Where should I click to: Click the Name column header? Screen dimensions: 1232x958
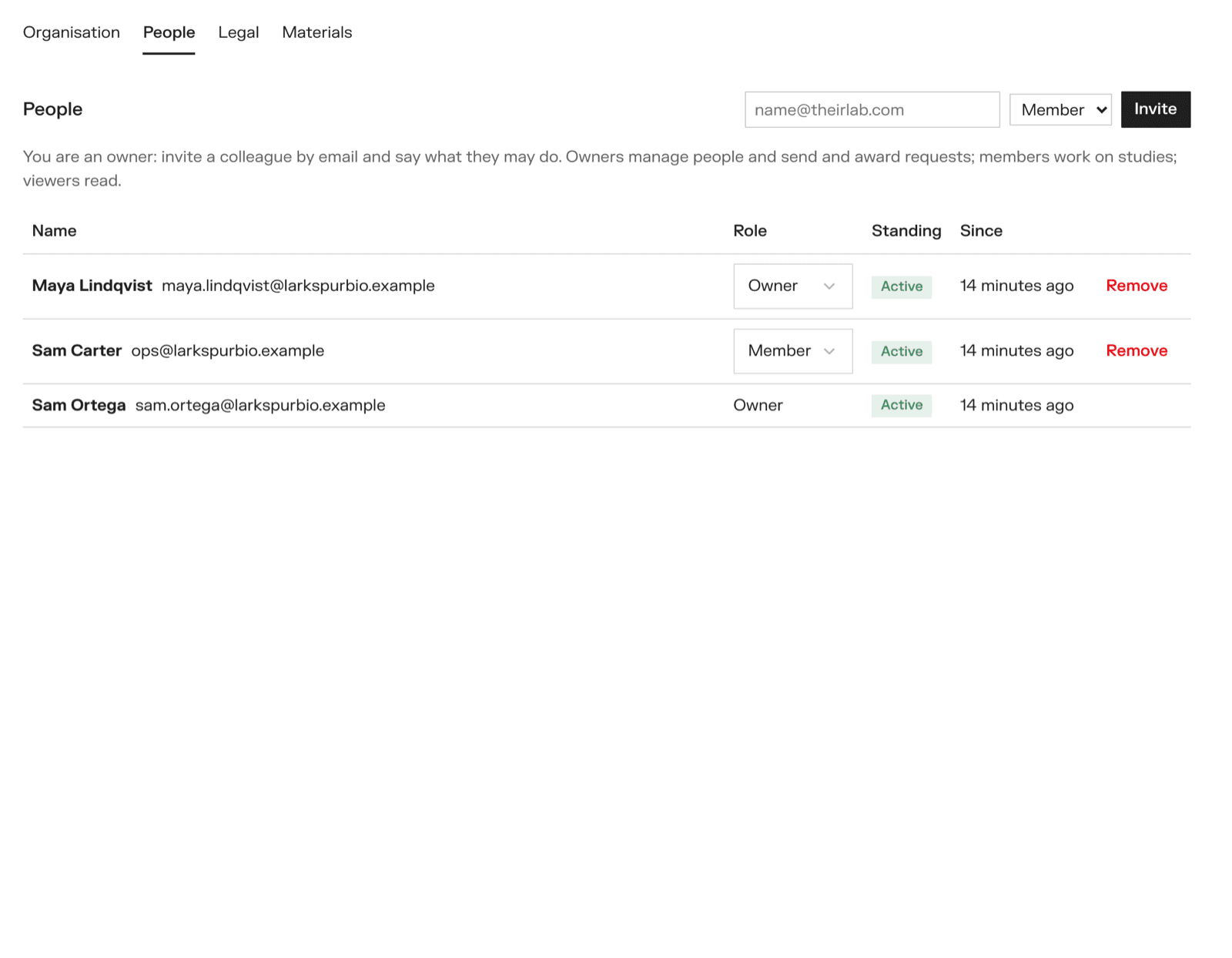tap(54, 231)
